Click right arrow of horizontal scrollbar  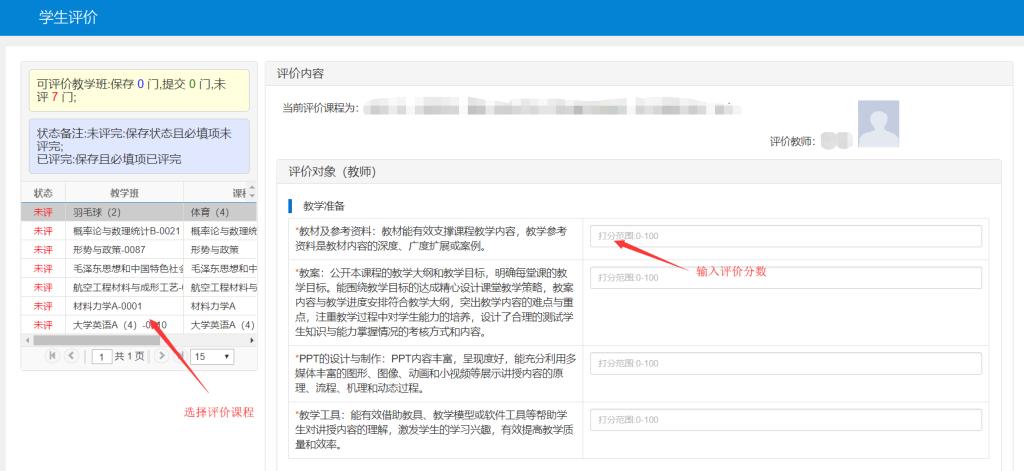(x=252, y=340)
